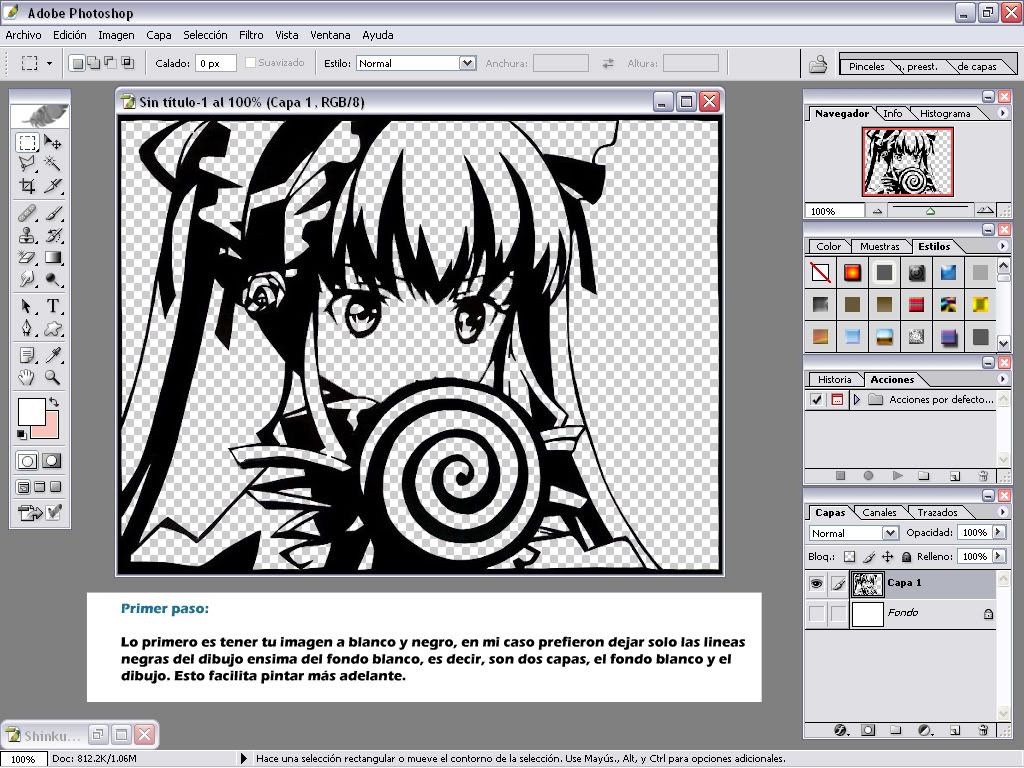This screenshot has height=768, width=1024.
Task: Enable the Suavizado checkbox
Action: 250,63
